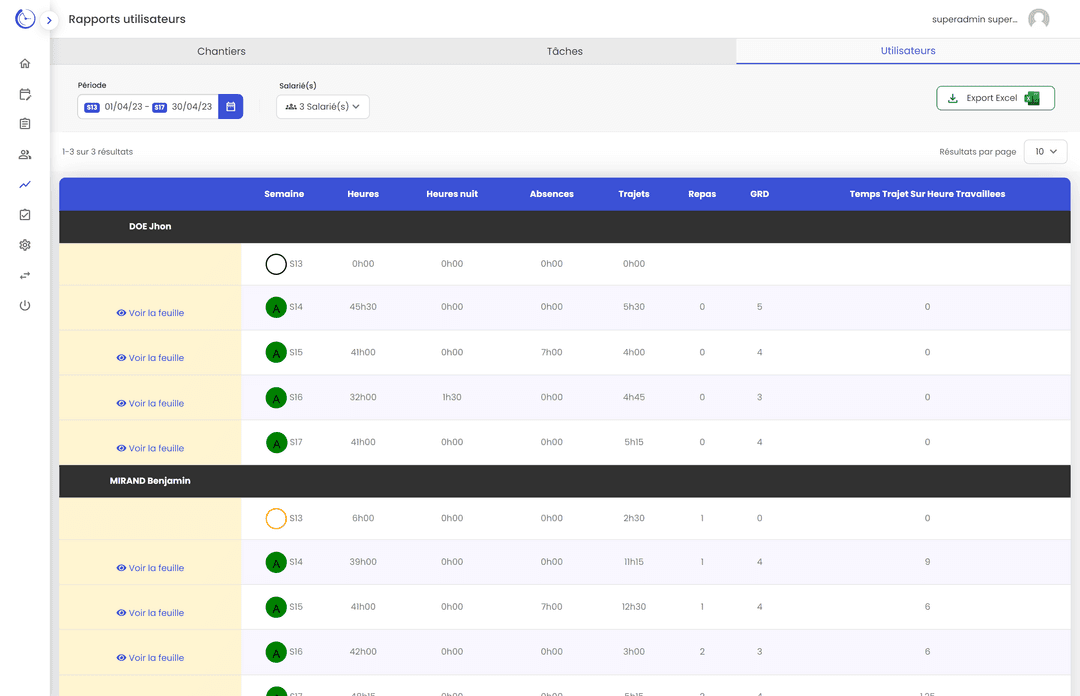View DOE Jhon's sheet for week S14
The width and height of the screenshot is (1080, 696).
(x=150, y=313)
